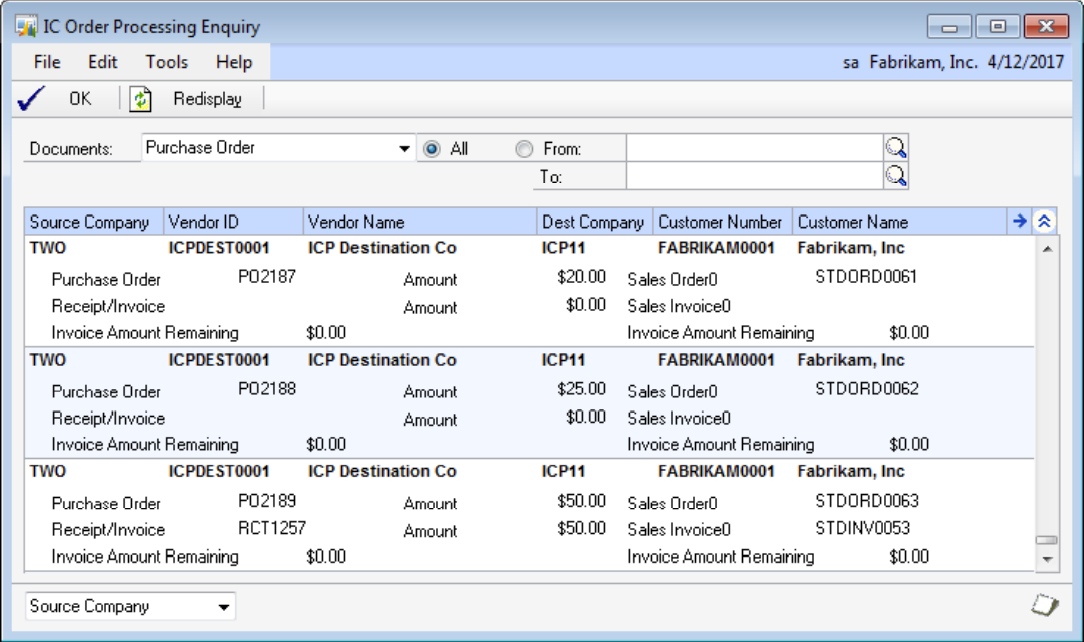The image size is (1084, 642).
Task: Open the Tools menu
Action: (x=166, y=62)
